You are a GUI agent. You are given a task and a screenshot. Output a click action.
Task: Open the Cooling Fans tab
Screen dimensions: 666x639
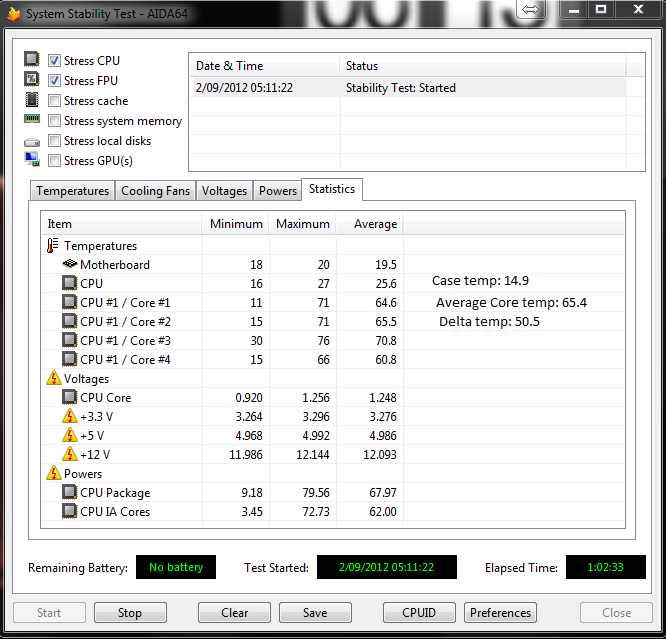pos(155,191)
